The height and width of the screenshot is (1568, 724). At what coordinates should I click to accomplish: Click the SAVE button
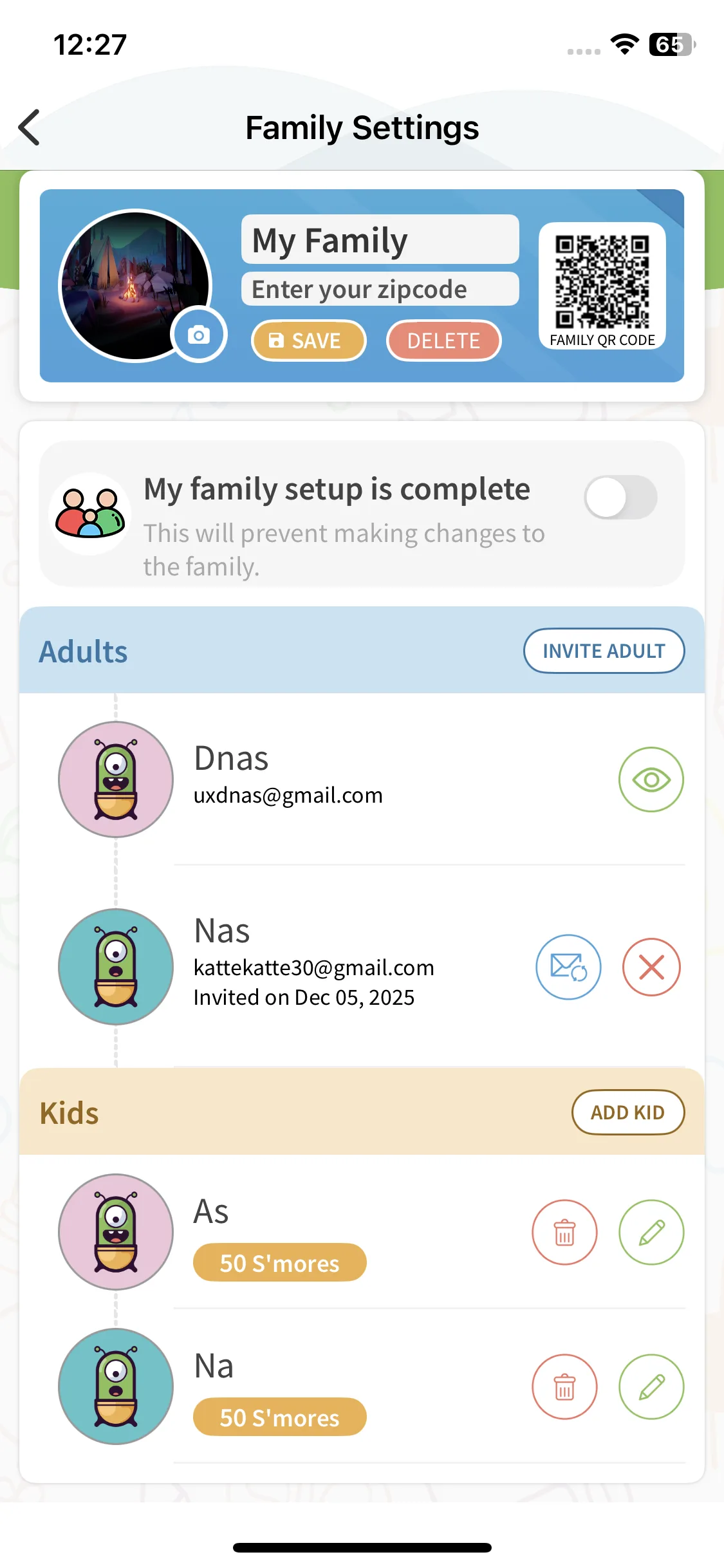[308, 341]
